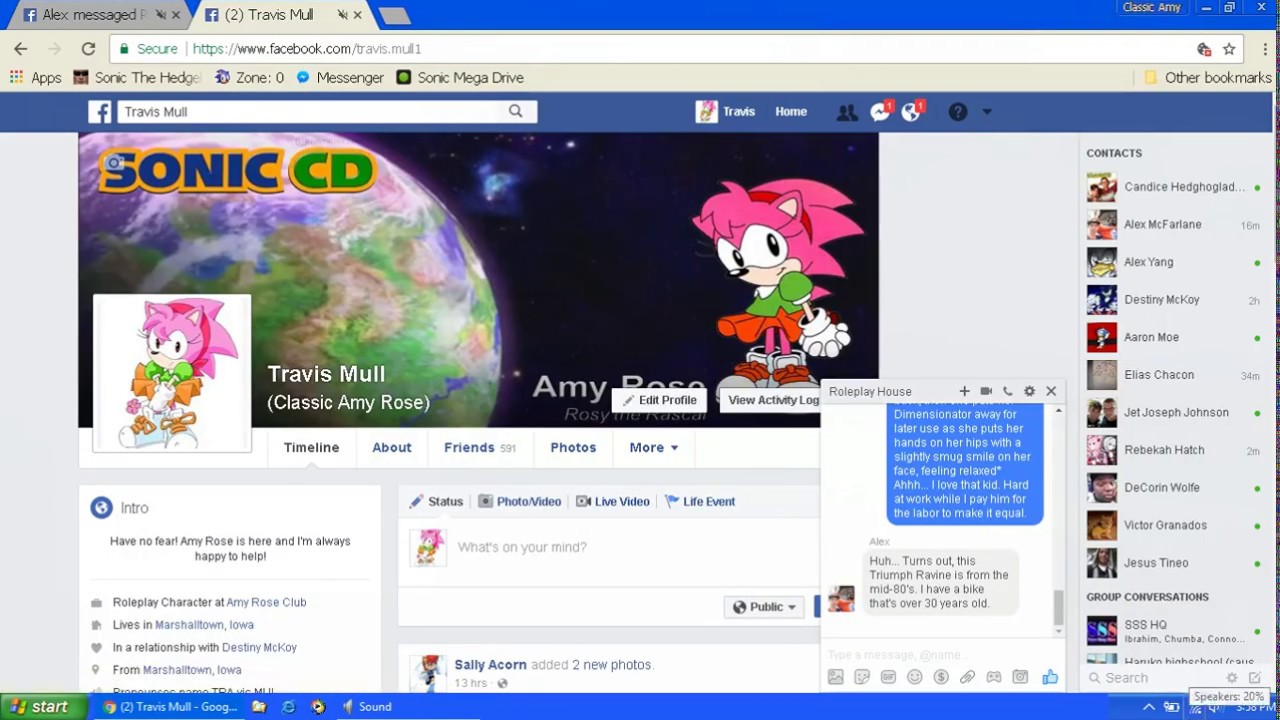Start video call in Roleplay House chat
1280x720 pixels.
click(x=986, y=391)
